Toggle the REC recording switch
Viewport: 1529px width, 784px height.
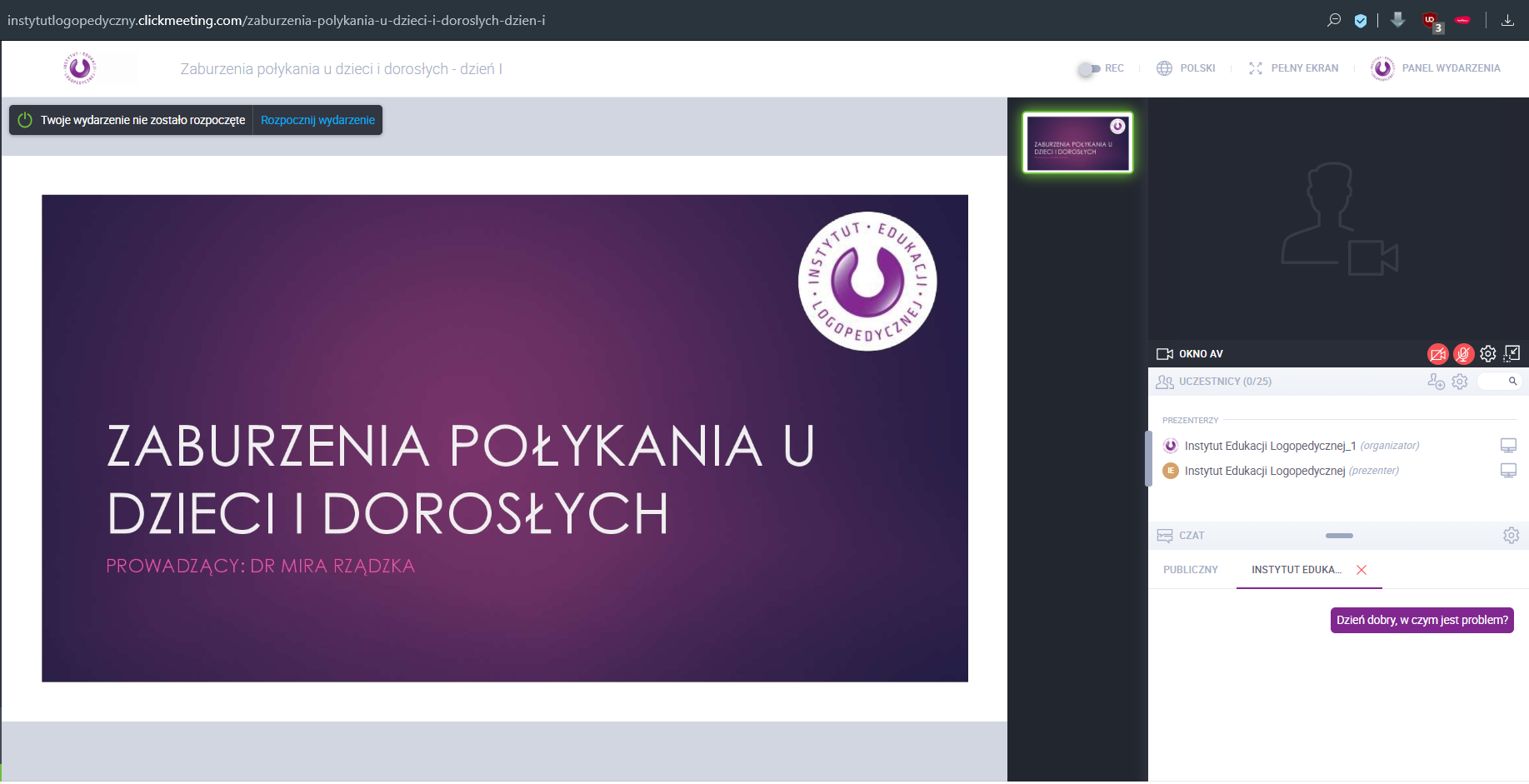[x=1087, y=69]
